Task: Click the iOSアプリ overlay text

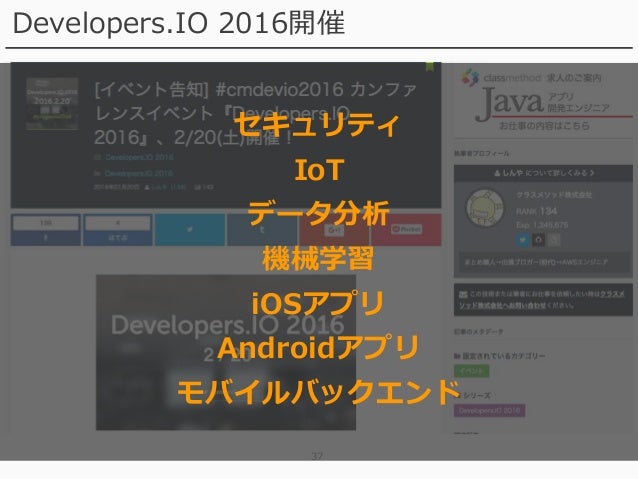Action: [317, 303]
